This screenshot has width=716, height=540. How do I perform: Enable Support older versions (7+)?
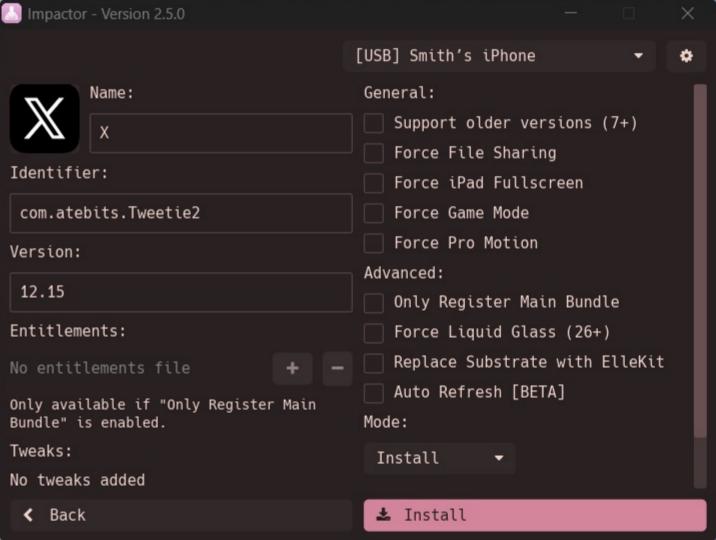click(374, 123)
